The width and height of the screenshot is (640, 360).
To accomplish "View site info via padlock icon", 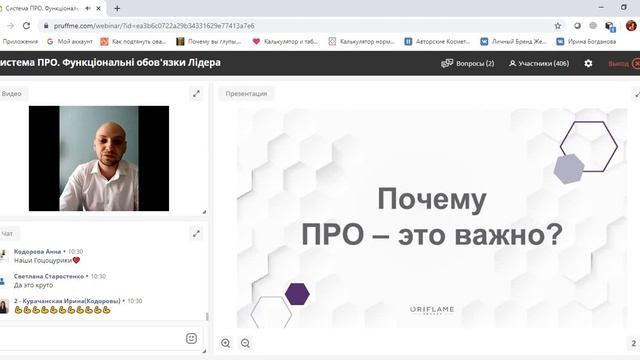I will (46, 26).
